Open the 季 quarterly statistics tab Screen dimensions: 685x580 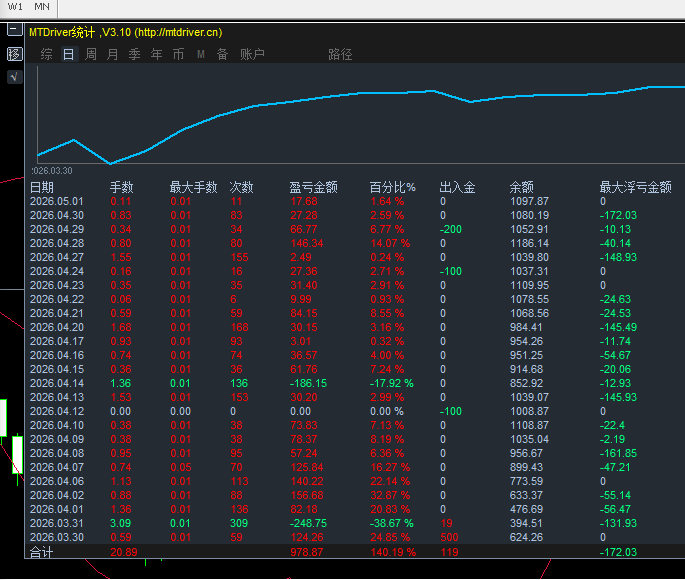tap(134, 54)
